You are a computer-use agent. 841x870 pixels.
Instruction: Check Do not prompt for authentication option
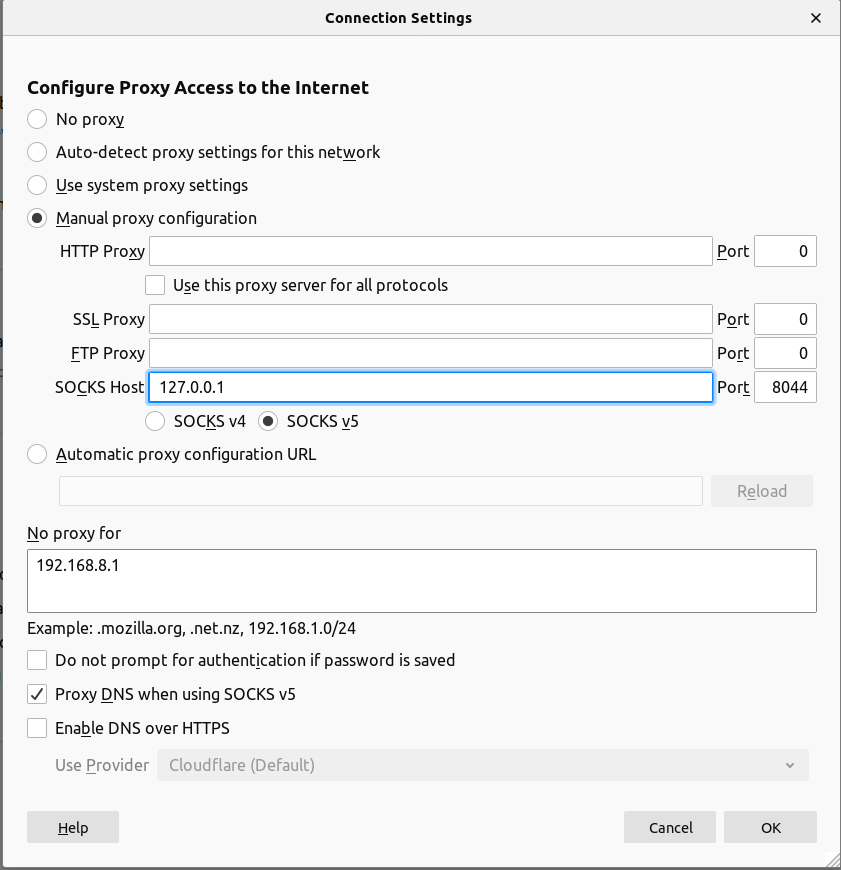[37, 660]
